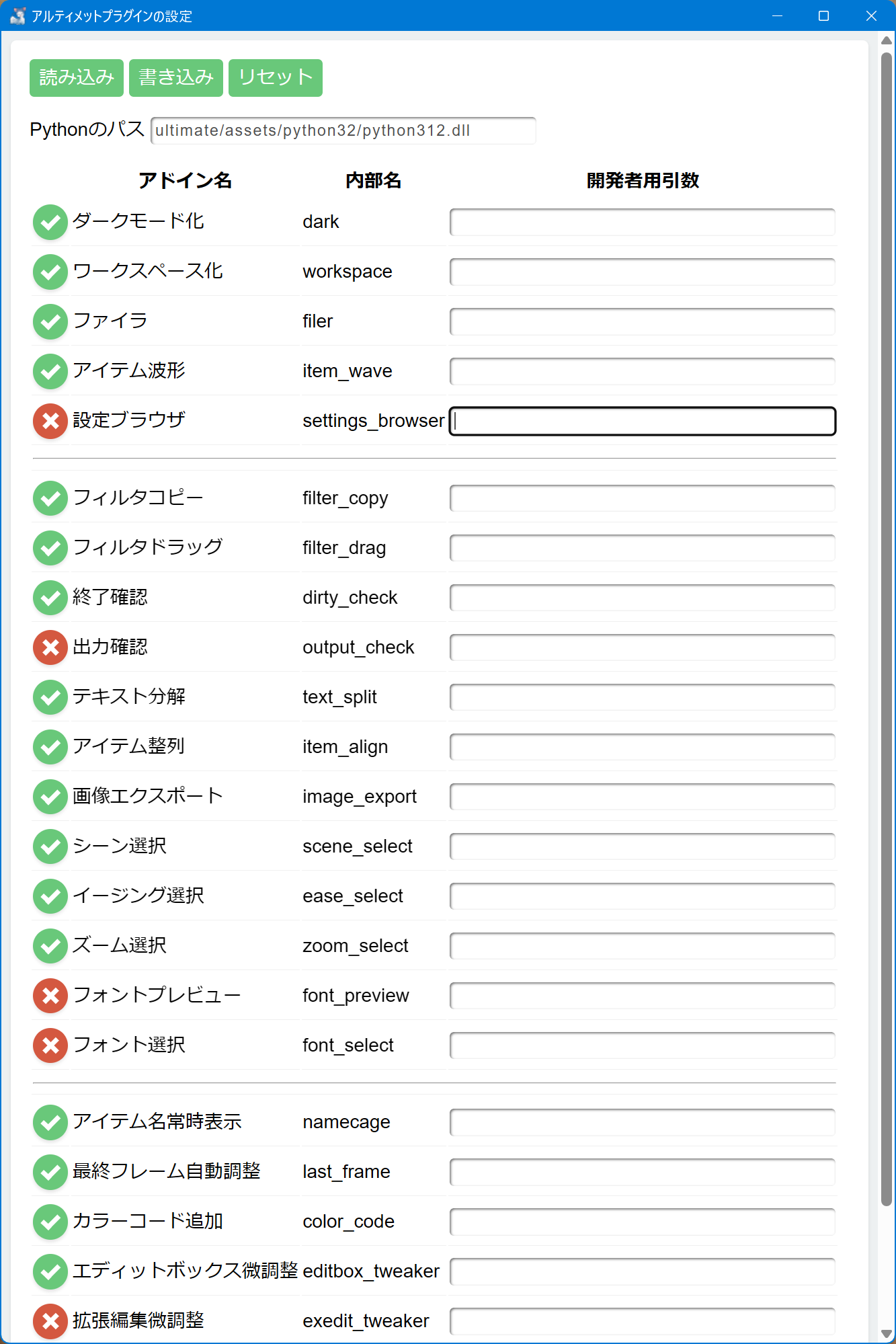Image resolution: width=896 pixels, height=1344 pixels.
Task: Click the argument field for zoom_select
Action: point(643,946)
